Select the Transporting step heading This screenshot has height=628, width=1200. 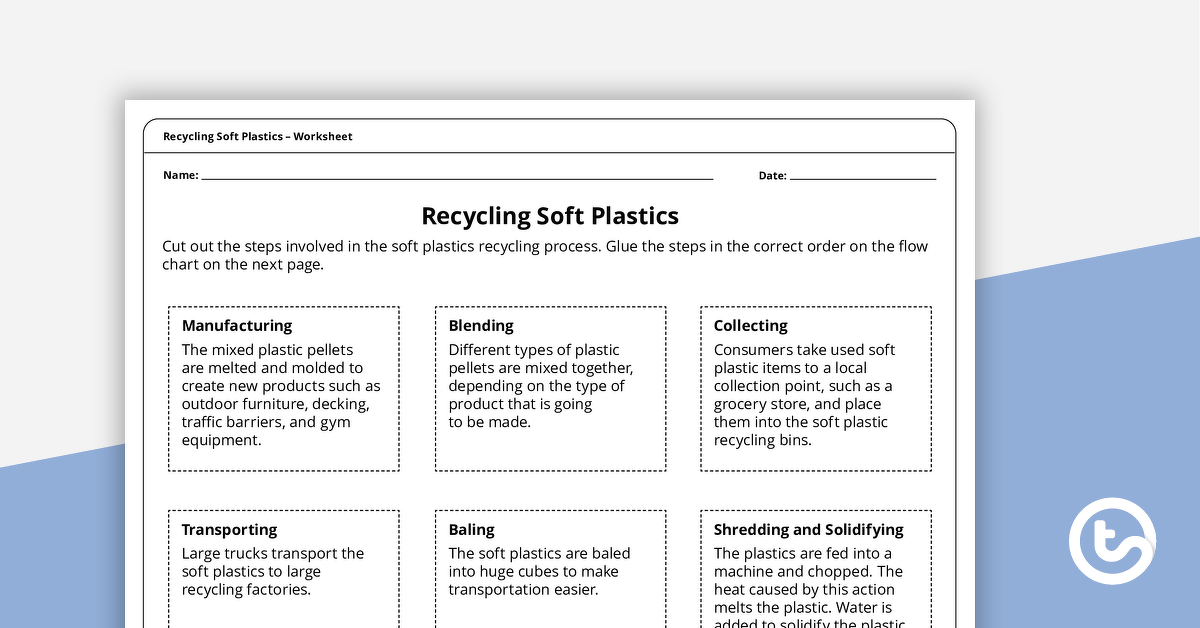(x=229, y=530)
